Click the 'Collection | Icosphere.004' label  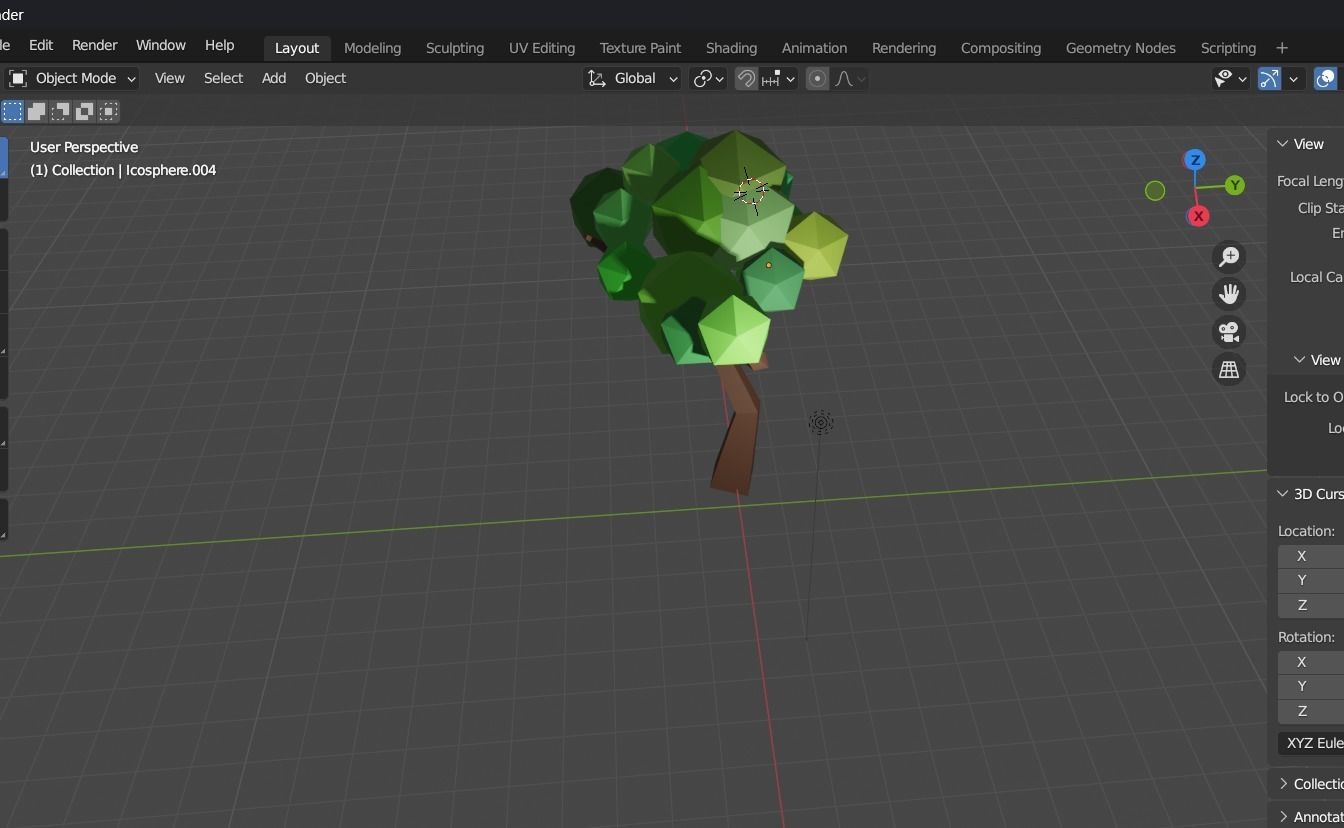coord(123,170)
